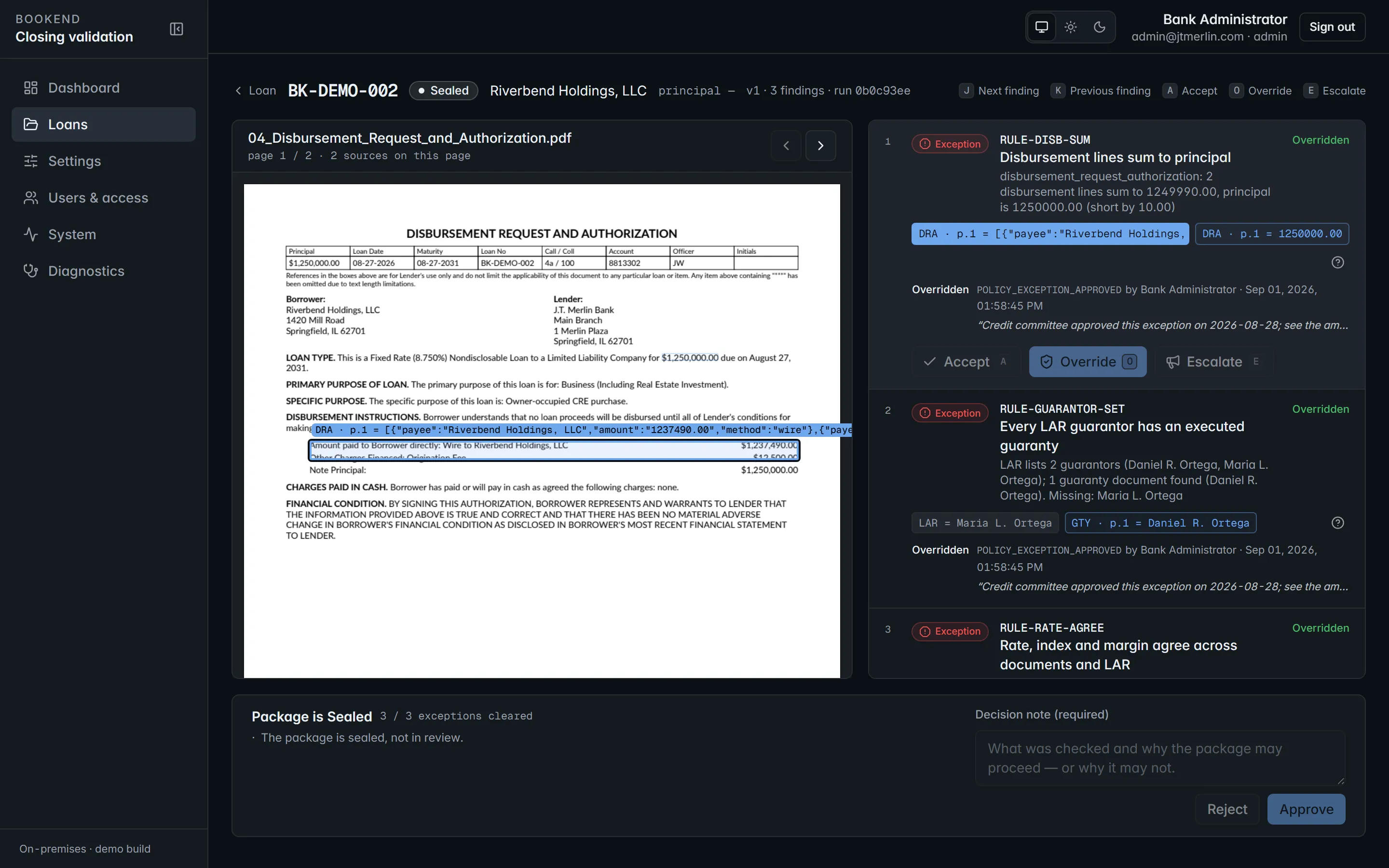The height and width of the screenshot is (868, 1389).
Task: Reject the sealed package
Action: pyautogui.click(x=1227, y=810)
